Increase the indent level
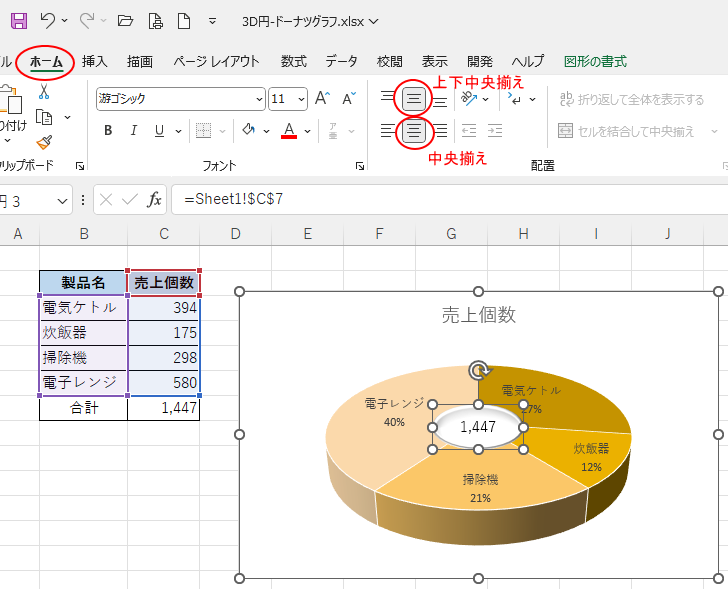The height and width of the screenshot is (589, 728). tap(495, 131)
